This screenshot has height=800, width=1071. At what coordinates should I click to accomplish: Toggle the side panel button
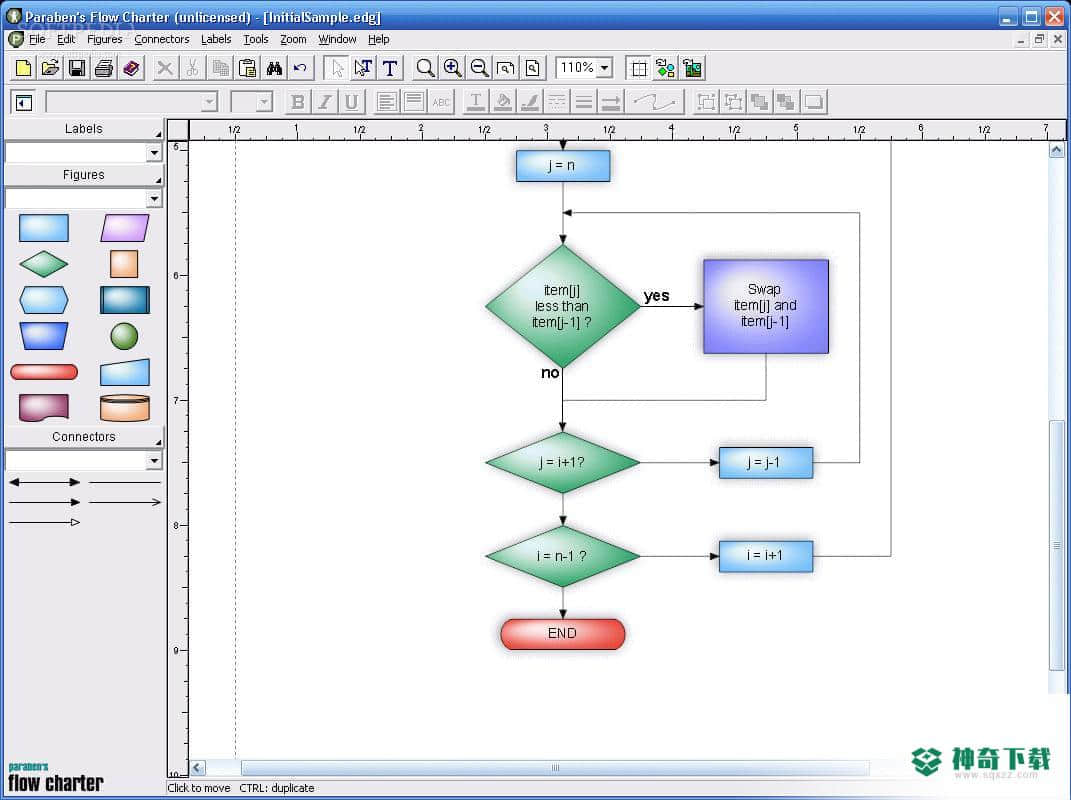coord(23,102)
